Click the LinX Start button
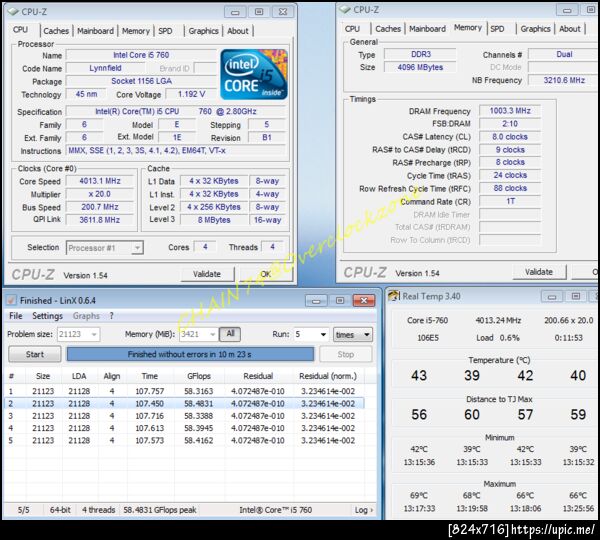600x540 pixels. (x=35, y=354)
